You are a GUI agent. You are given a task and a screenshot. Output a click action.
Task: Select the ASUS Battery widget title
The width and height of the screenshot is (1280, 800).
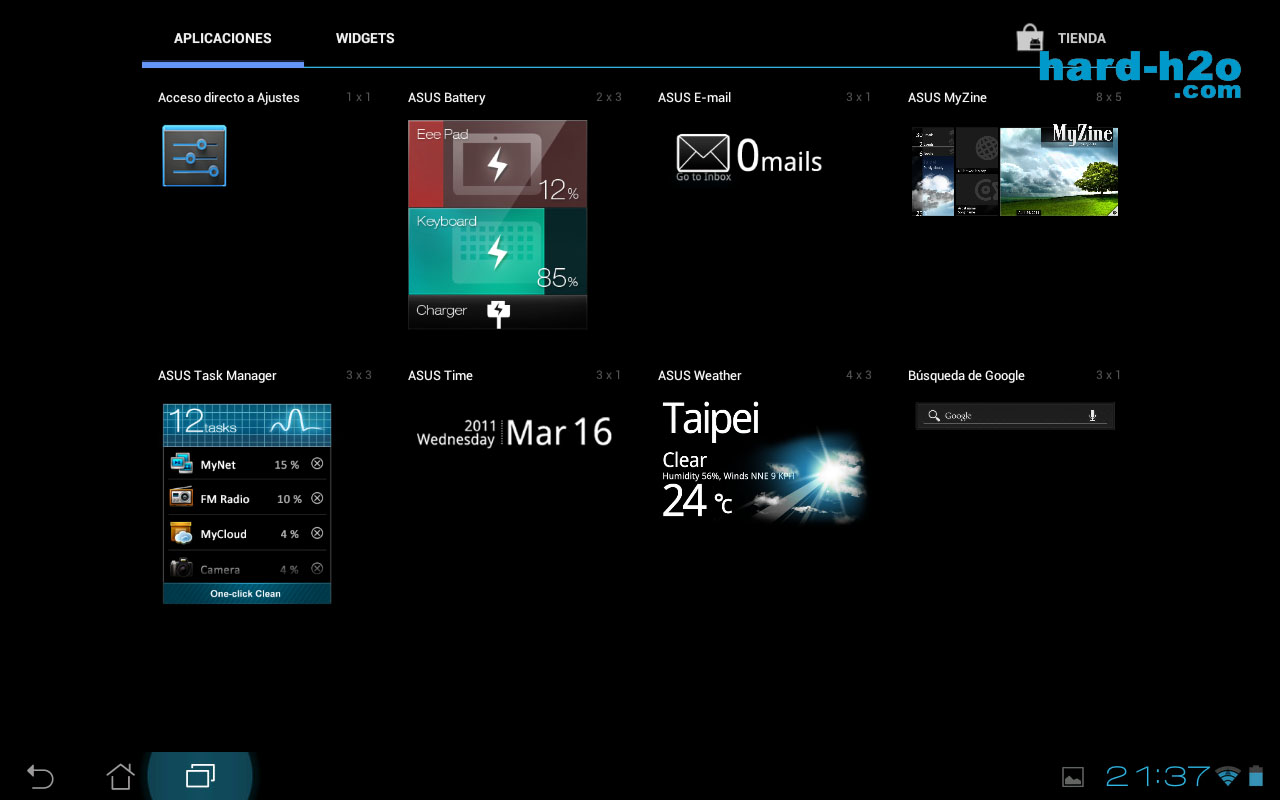447,98
